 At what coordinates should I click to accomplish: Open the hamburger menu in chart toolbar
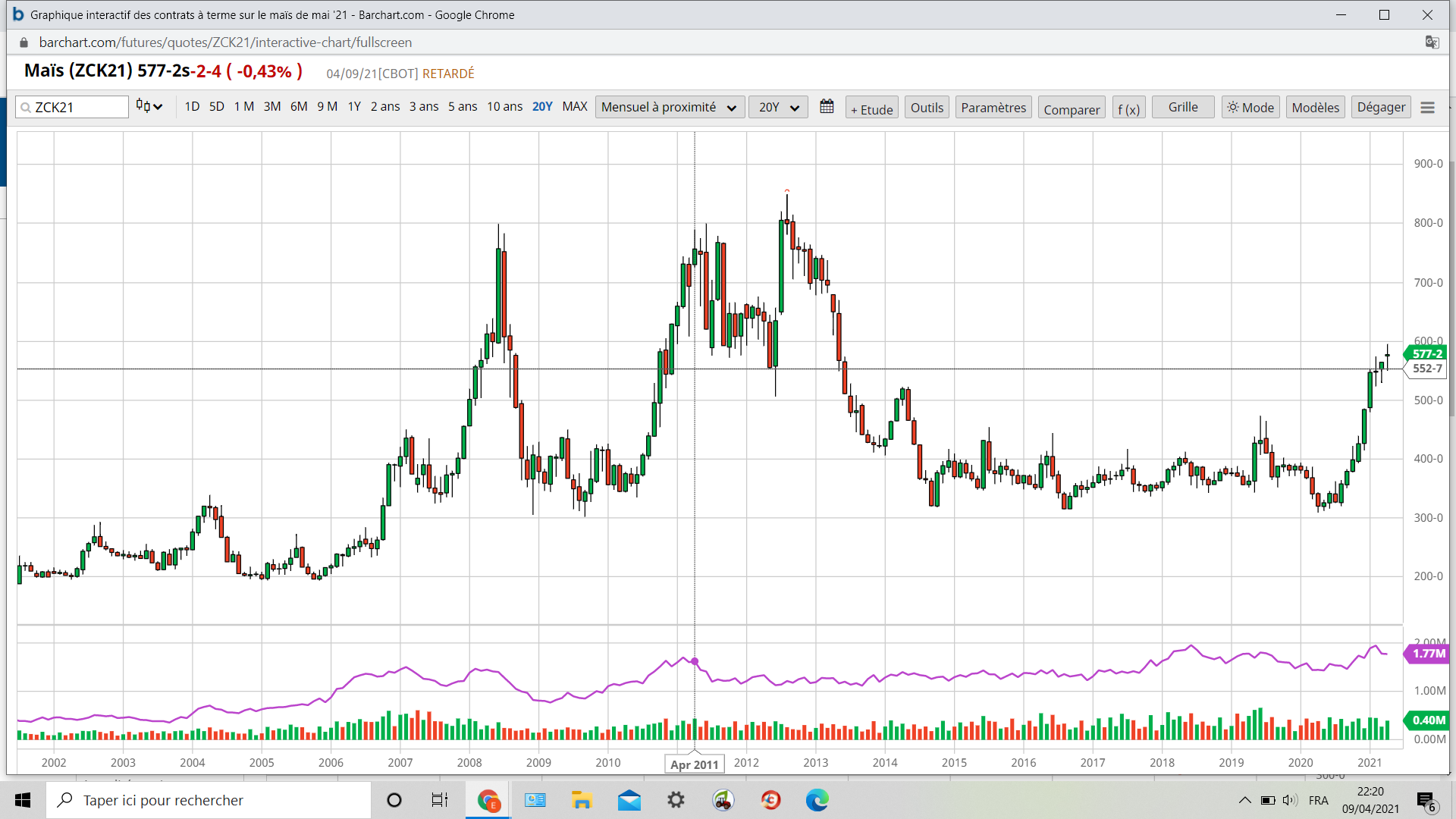click(1427, 108)
